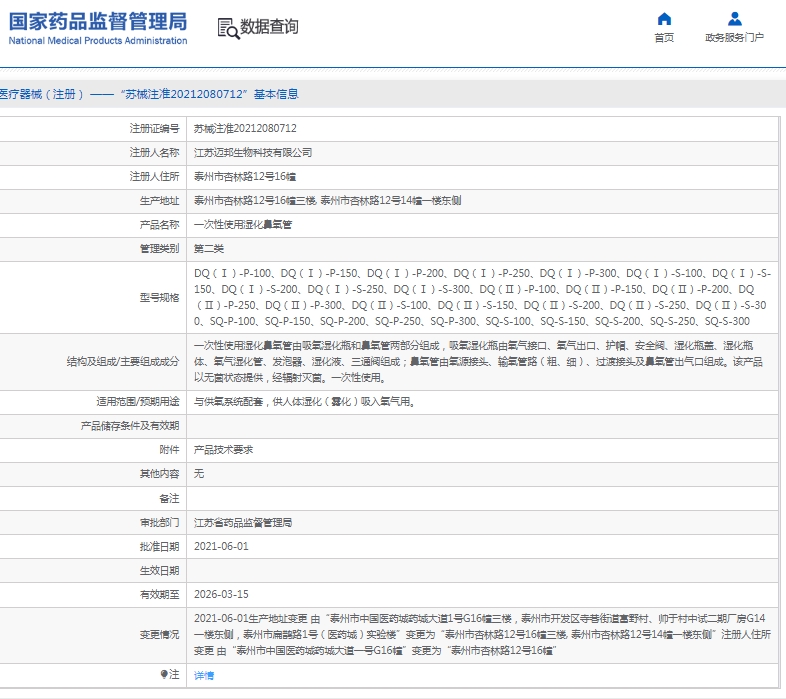Click the 注册人住所 row label

coord(154,177)
